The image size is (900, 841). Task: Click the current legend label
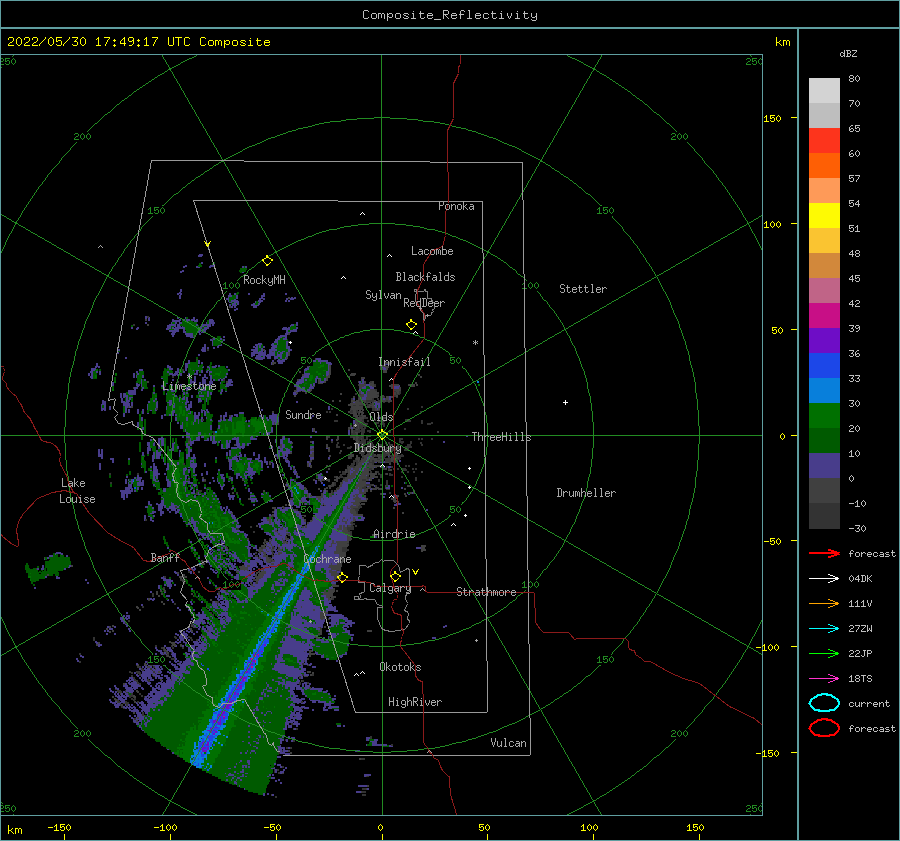869,704
